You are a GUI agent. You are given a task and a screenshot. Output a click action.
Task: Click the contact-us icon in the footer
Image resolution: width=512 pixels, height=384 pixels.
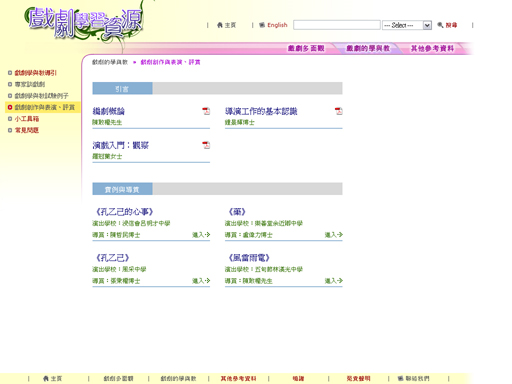(x=400, y=378)
